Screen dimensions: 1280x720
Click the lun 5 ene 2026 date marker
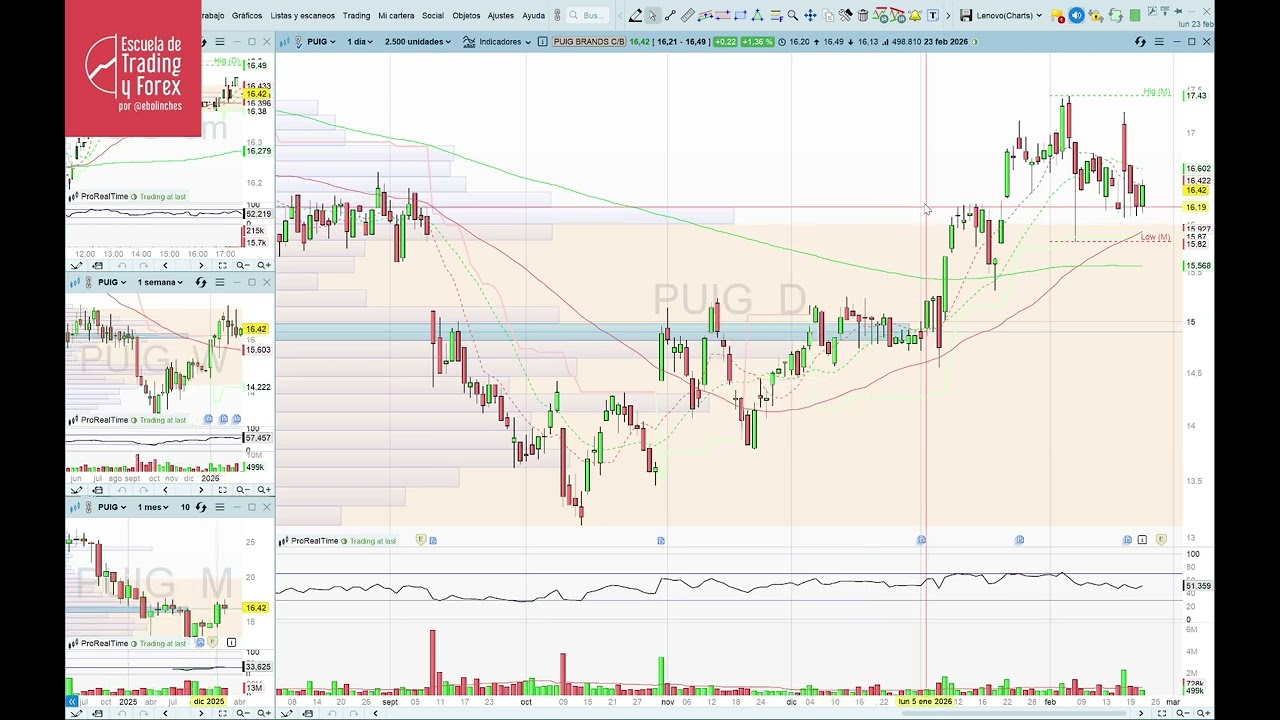pyautogui.click(x=925, y=702)
